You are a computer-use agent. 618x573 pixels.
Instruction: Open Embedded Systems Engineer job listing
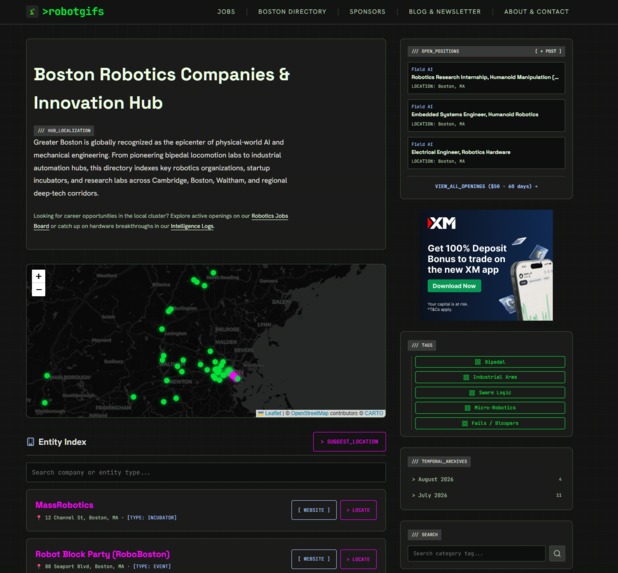(486, 115)
